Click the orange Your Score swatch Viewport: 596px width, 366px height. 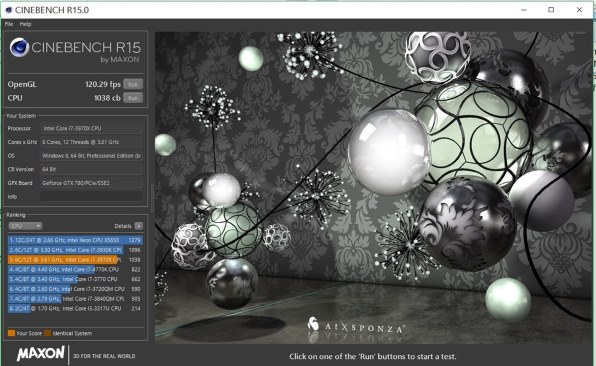[11, 333]
